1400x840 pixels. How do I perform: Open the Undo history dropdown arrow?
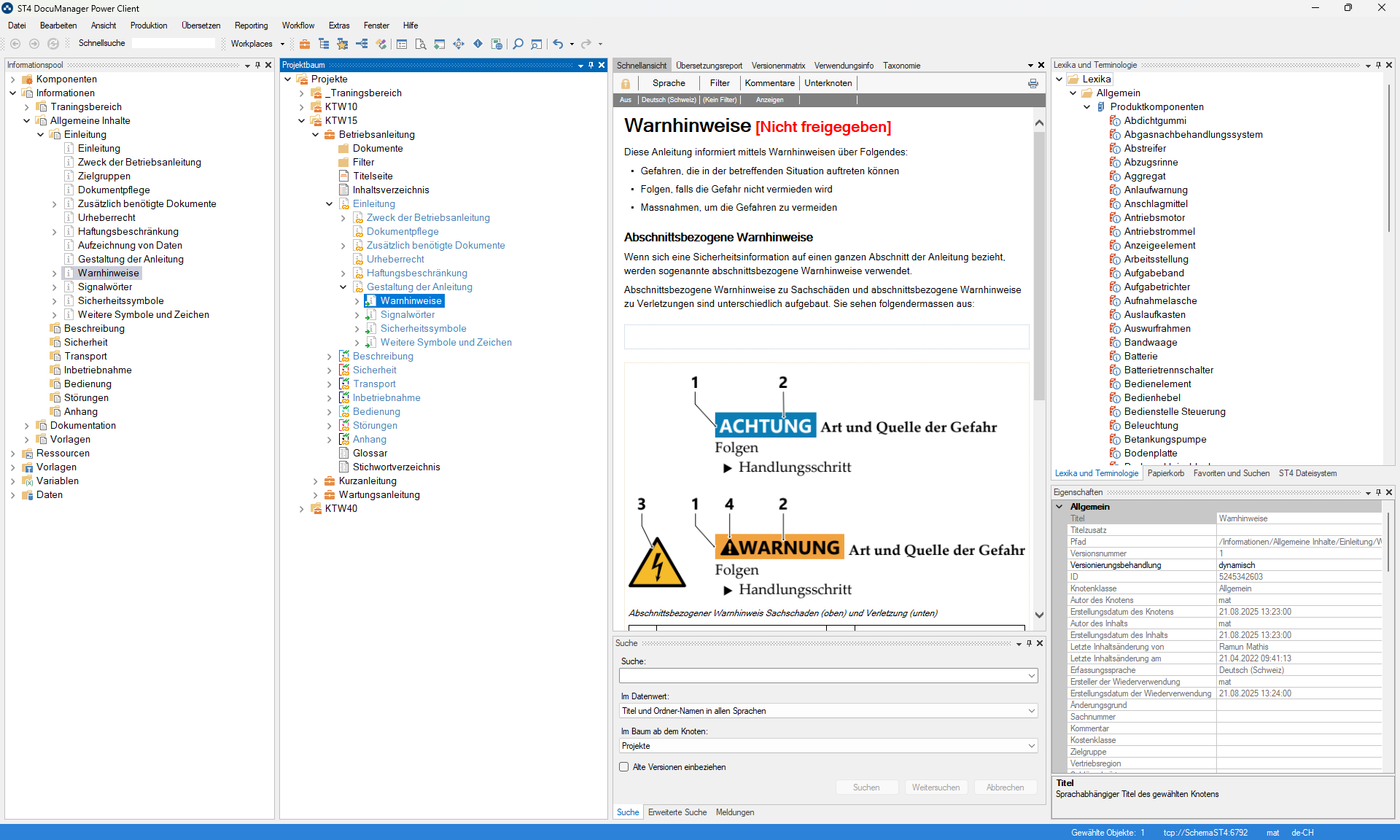(572, 44)
